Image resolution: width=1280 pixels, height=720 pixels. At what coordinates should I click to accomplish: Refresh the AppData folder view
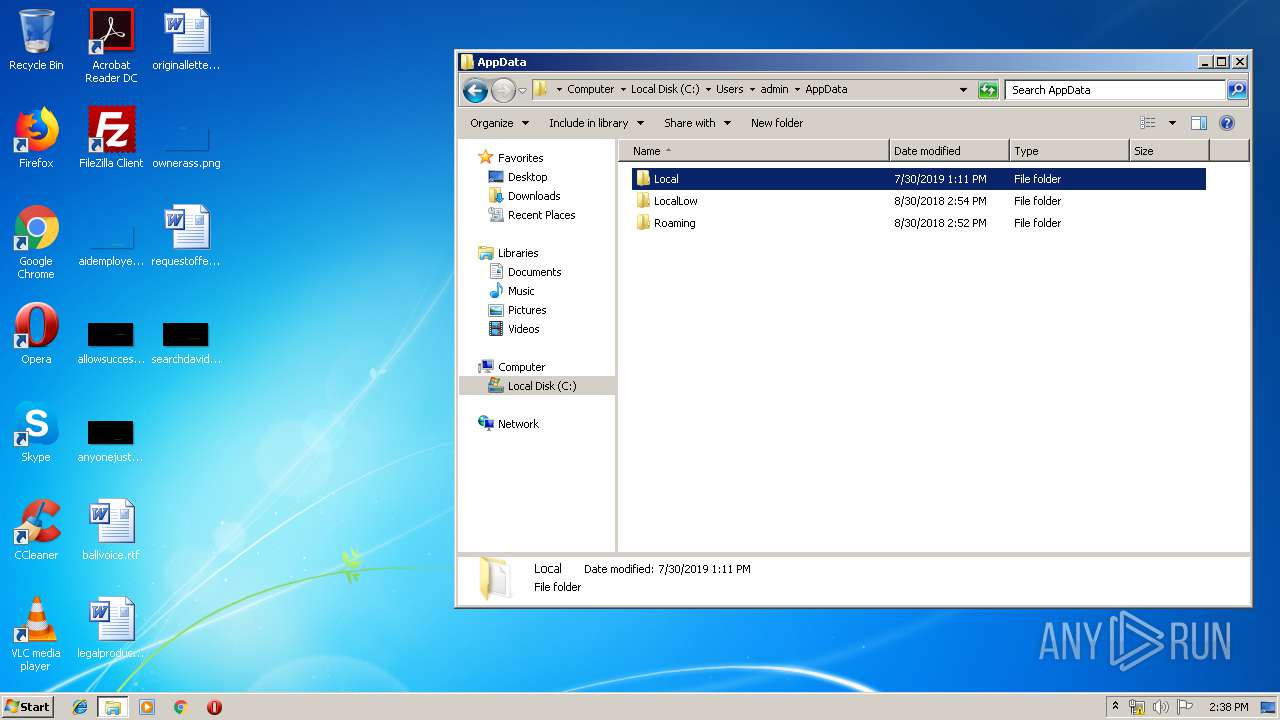click(x=988, y=90)
